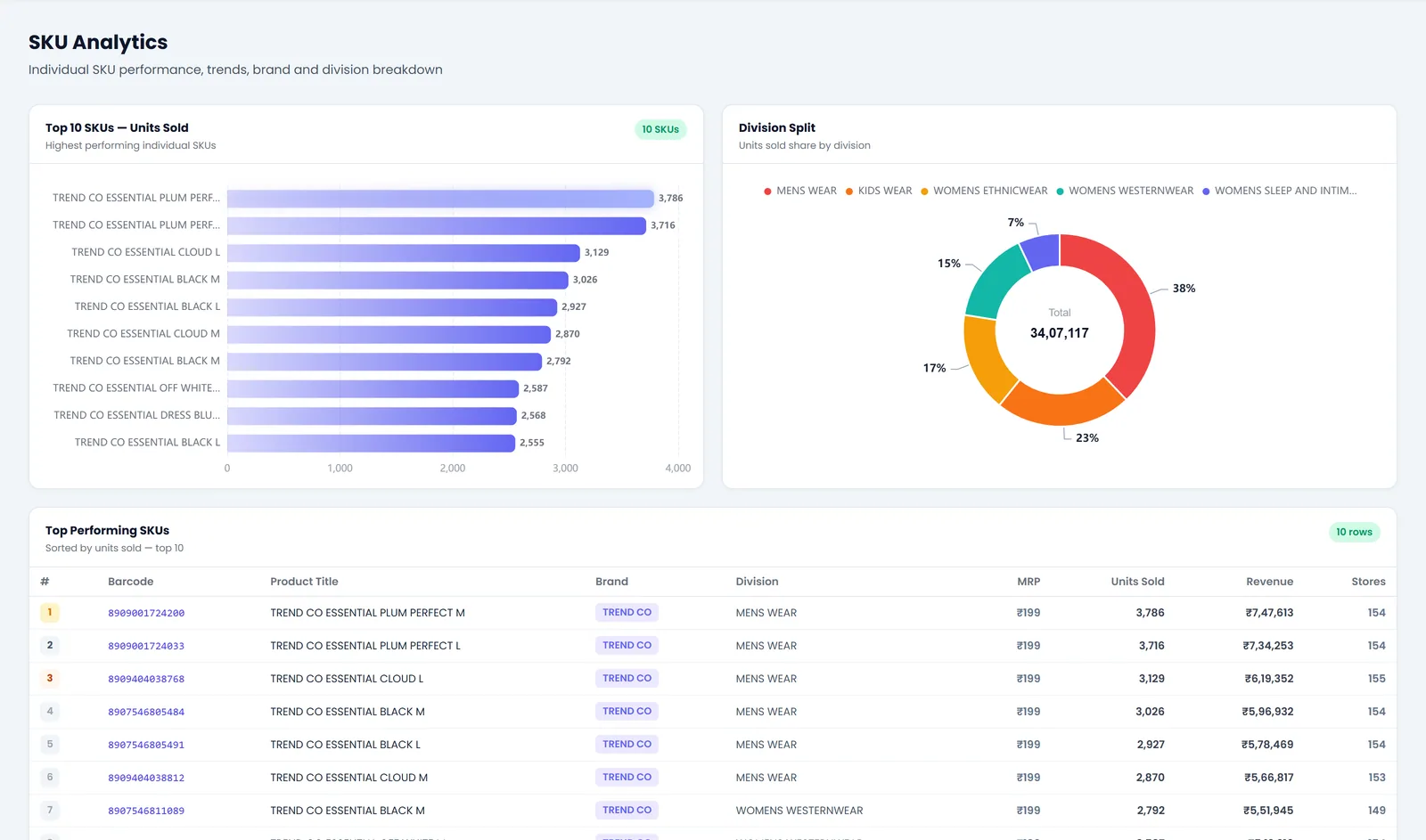Click TREND CO brand tag in row 1
This screenshot has width=1426, height=840.
click(x=627, y=613)
